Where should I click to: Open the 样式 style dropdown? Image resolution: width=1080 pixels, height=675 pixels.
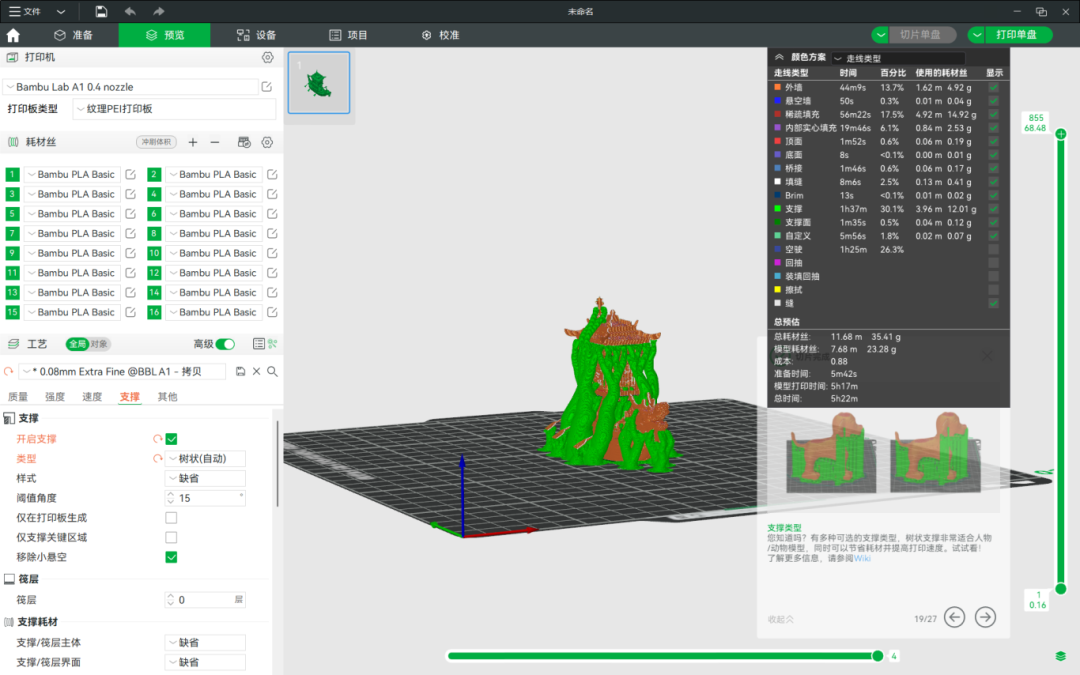point(205,478)
